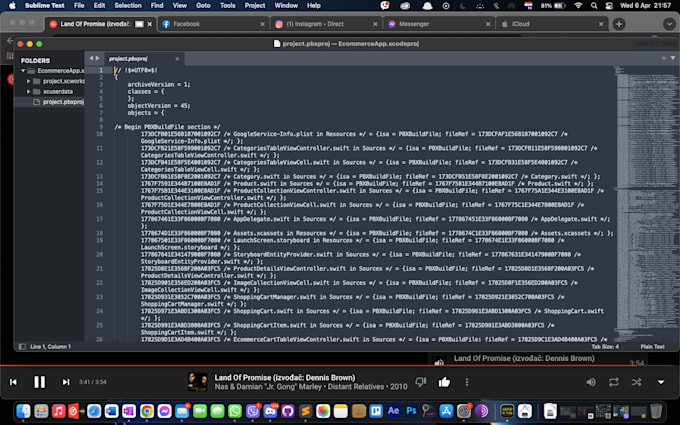680x425 pixels.
Task: Launch After Effects from the Dock
Action: (393, 411)
